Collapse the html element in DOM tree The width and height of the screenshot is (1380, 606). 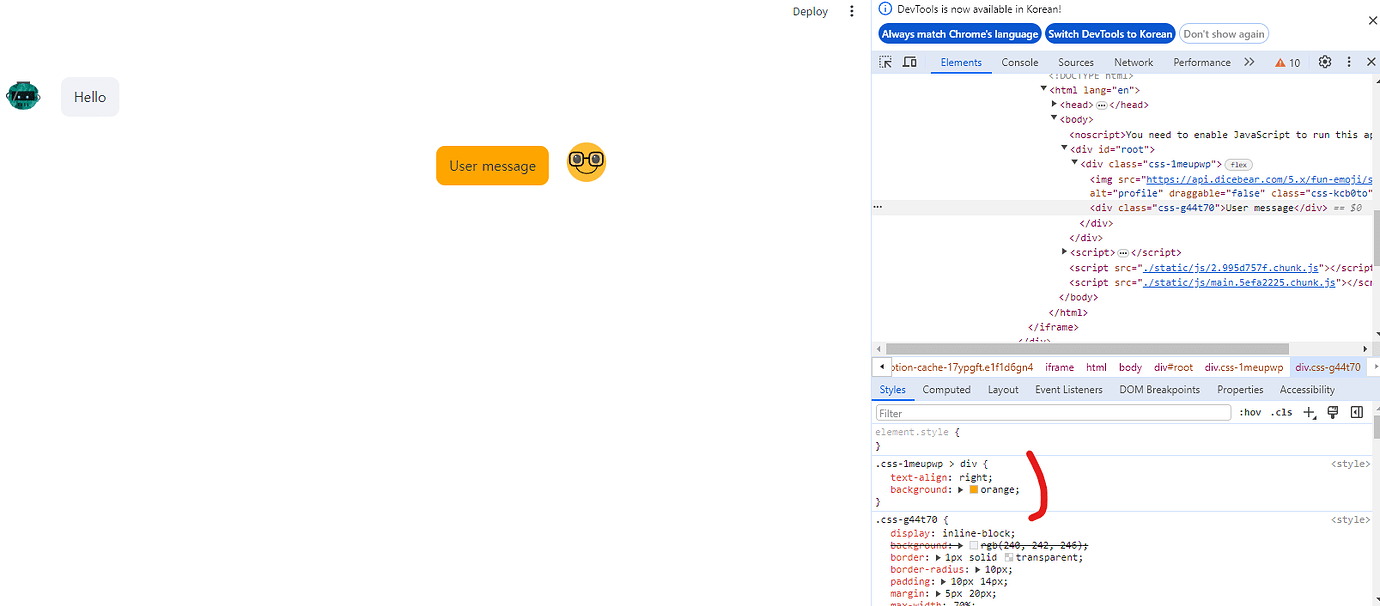point(1044,89)
